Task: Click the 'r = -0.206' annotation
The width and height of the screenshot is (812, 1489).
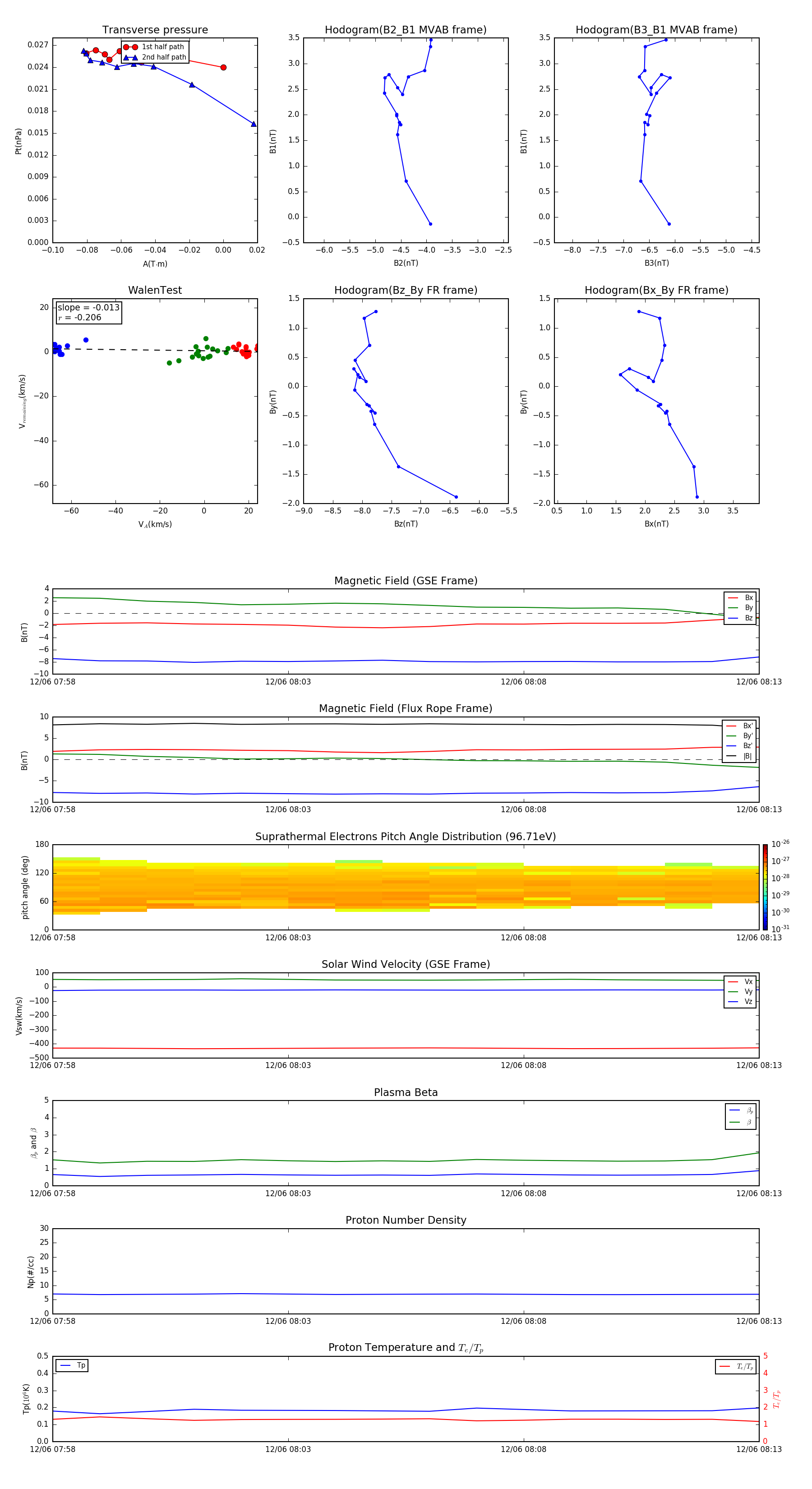Action: point(80,317)
